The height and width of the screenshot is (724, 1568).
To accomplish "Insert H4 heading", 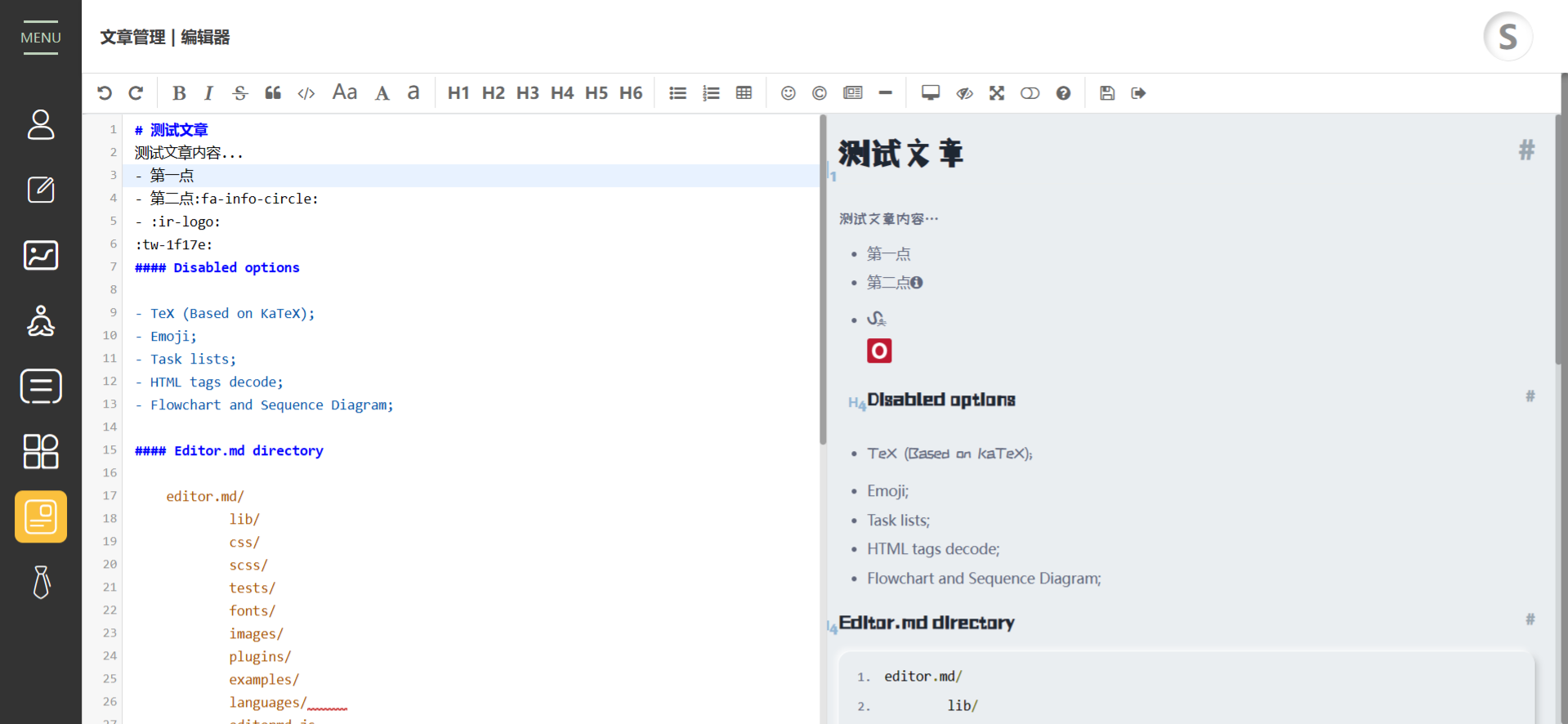I will pos(561,93).
